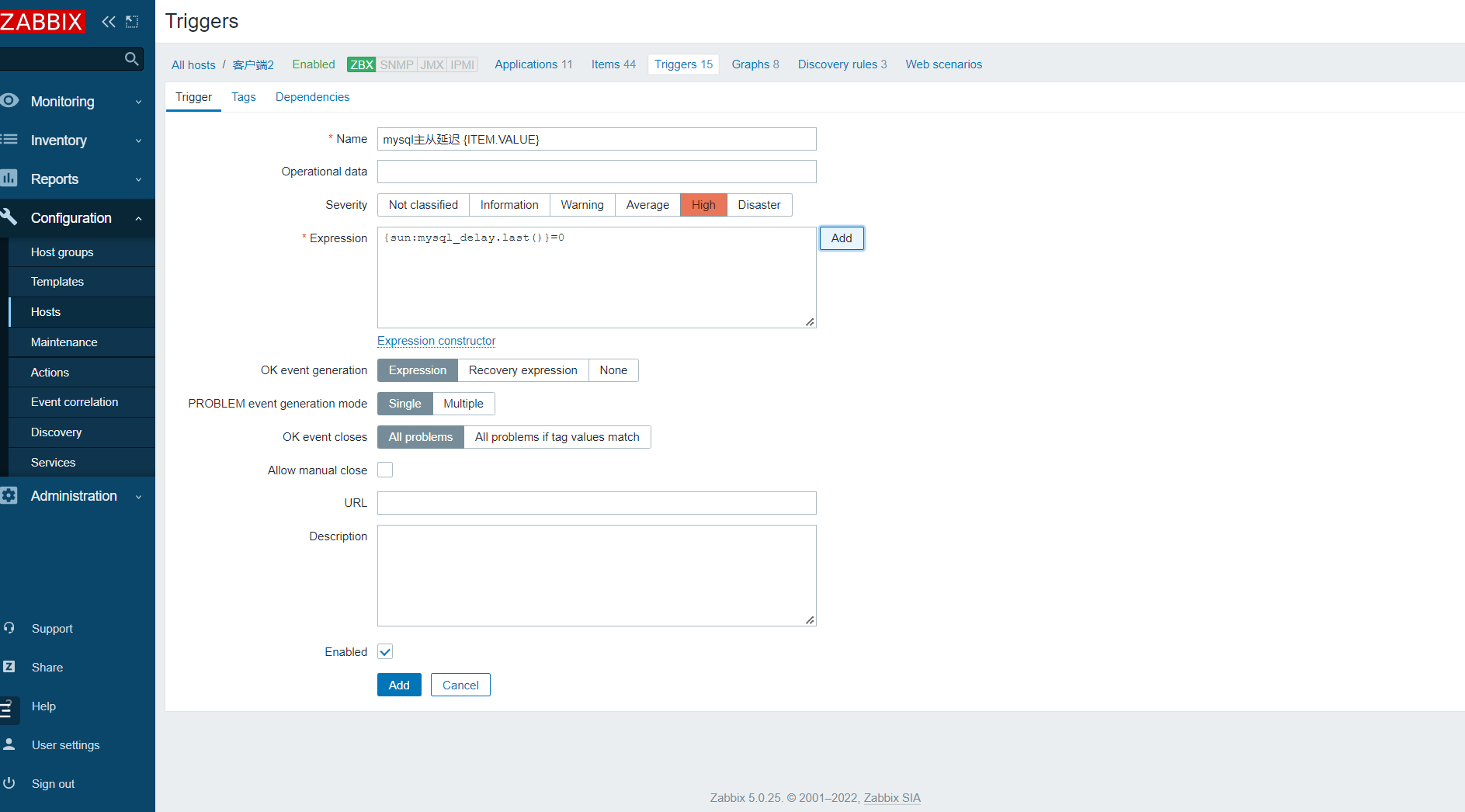Click the Sign out power icon

point(9,783)
